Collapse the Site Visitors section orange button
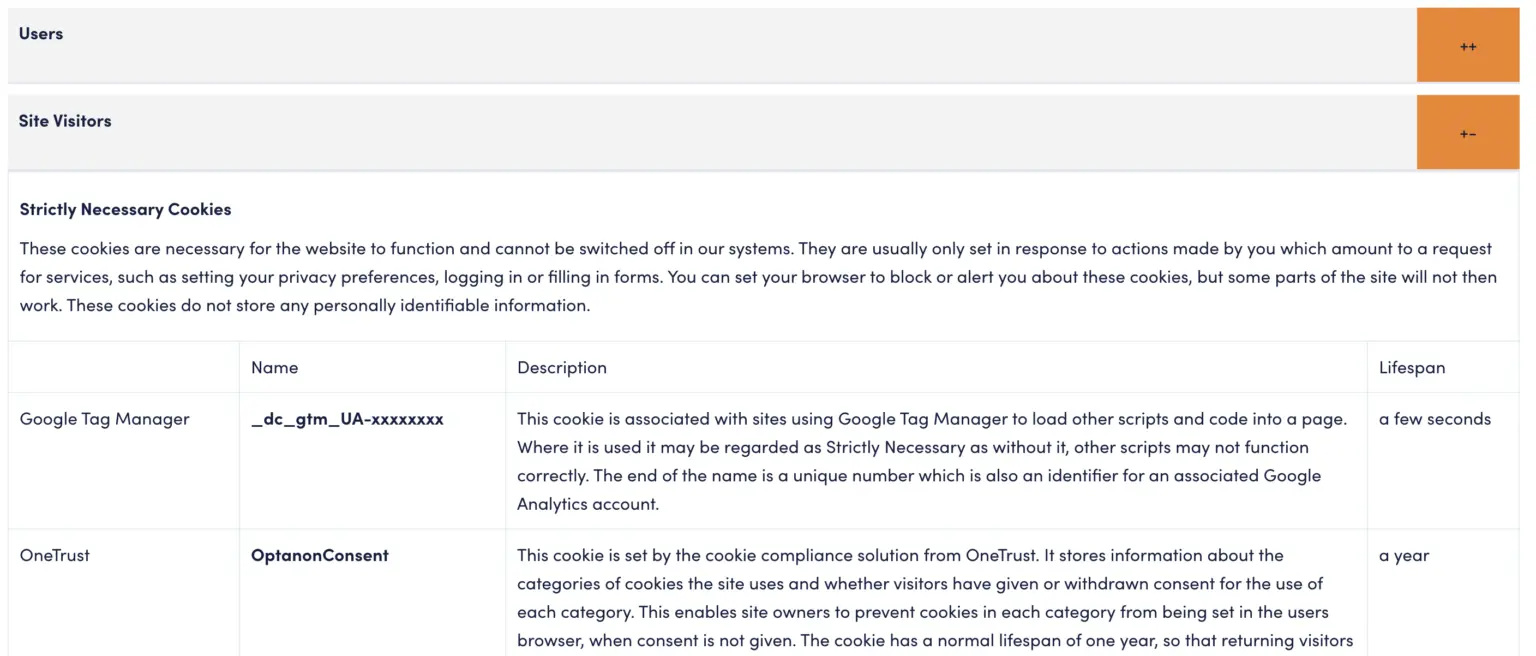 click(1467, 133)
